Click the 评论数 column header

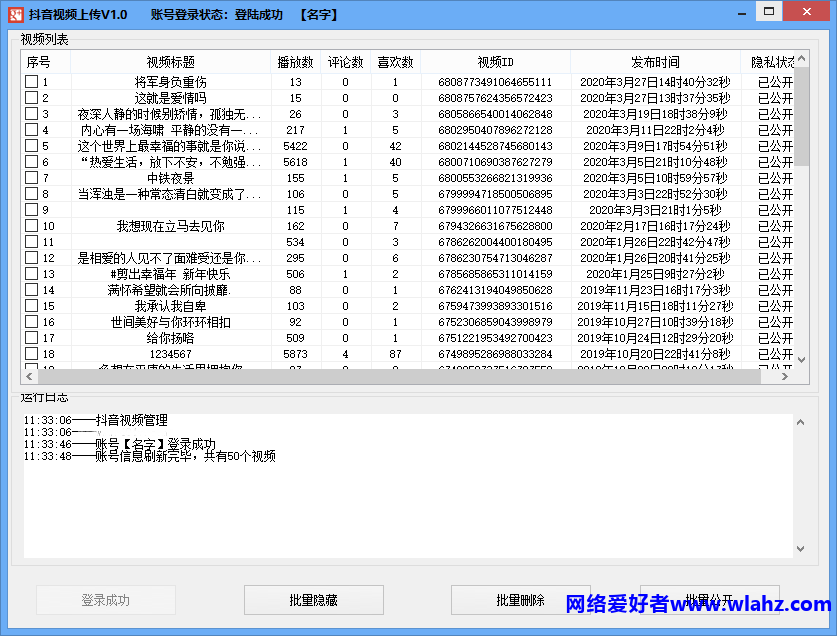click(x=345, y=62)
